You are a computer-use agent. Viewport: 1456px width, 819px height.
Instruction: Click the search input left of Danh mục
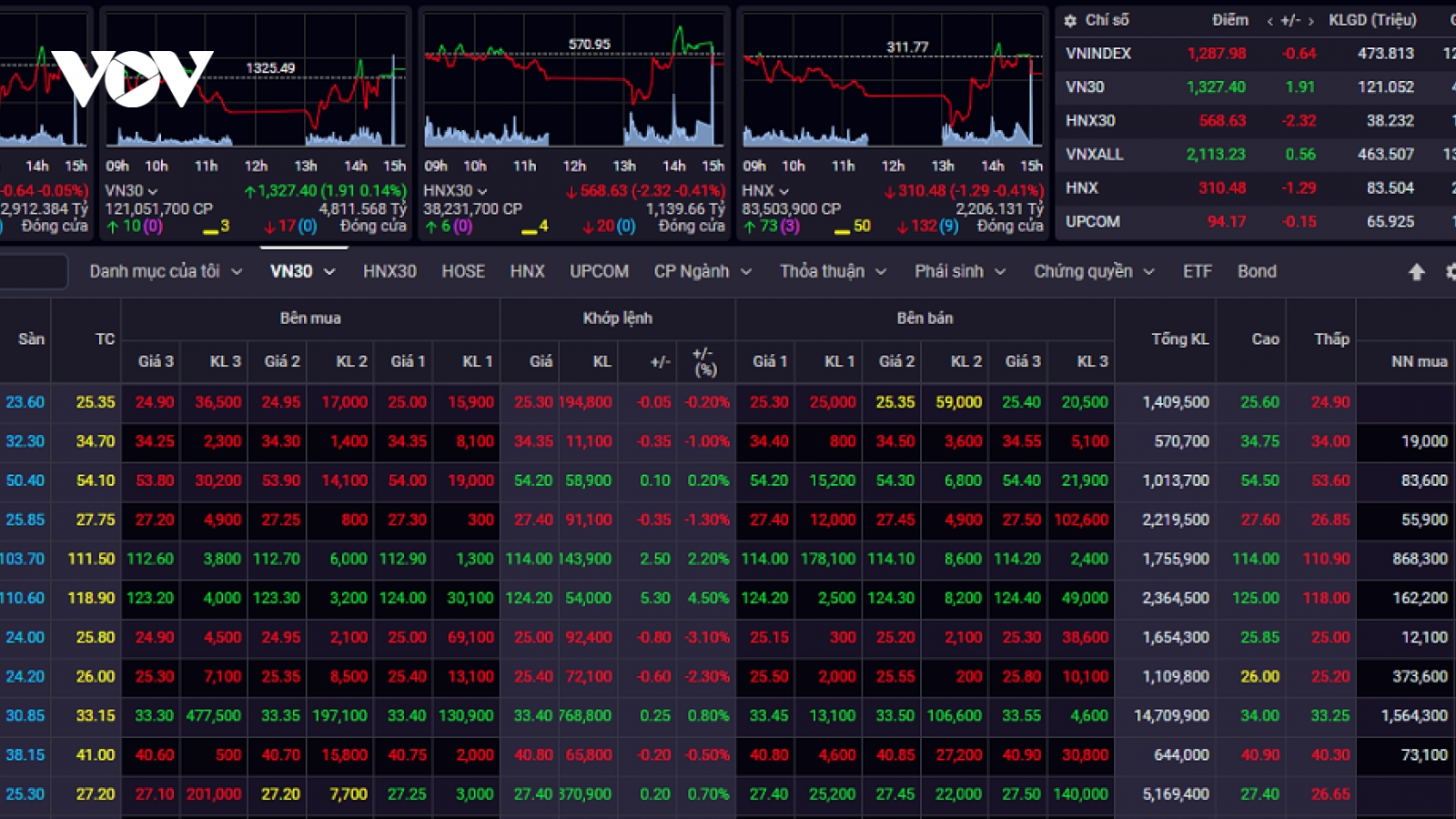click(33, 271)
